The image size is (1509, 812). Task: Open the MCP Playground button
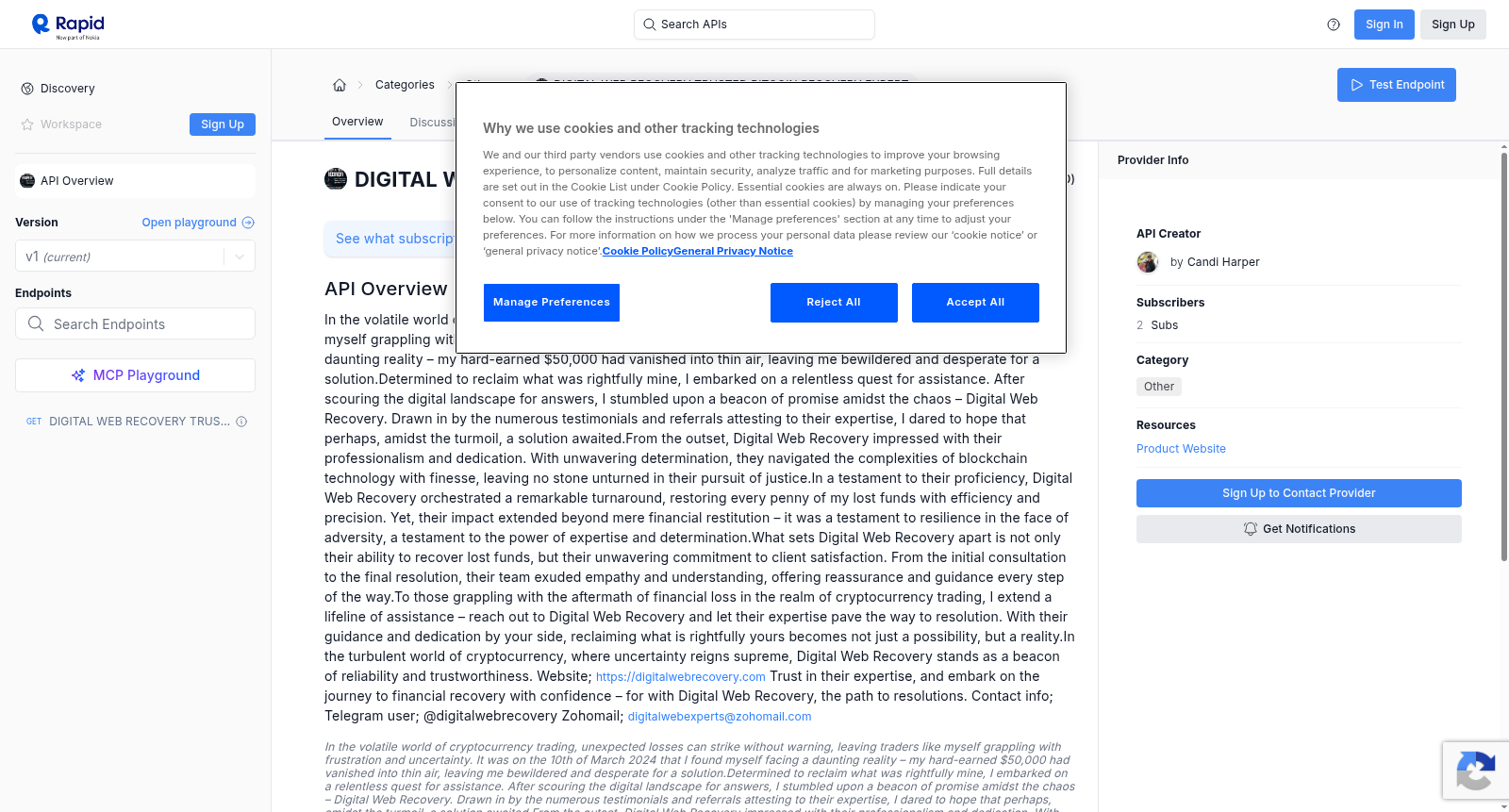click(x=136, y=375)
